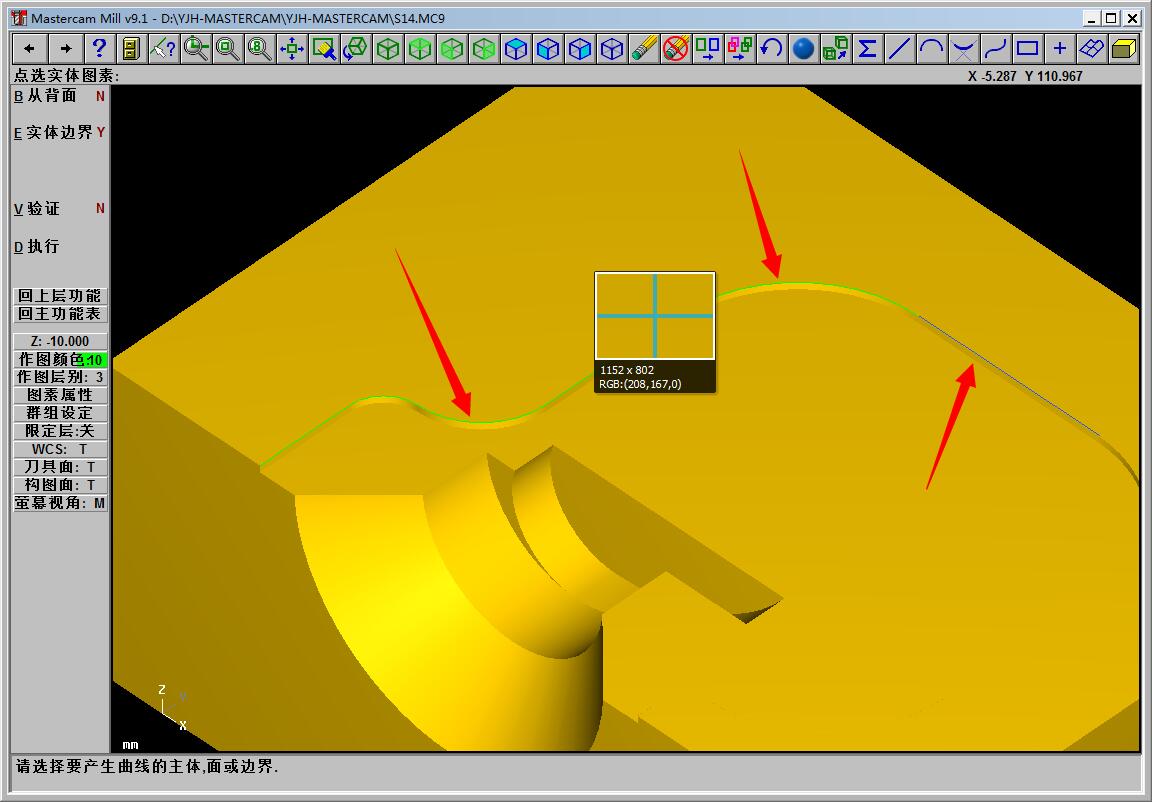Select the Create rectangle tool icon
The image size is (1152, 802).
click(x=1027, y=48)
